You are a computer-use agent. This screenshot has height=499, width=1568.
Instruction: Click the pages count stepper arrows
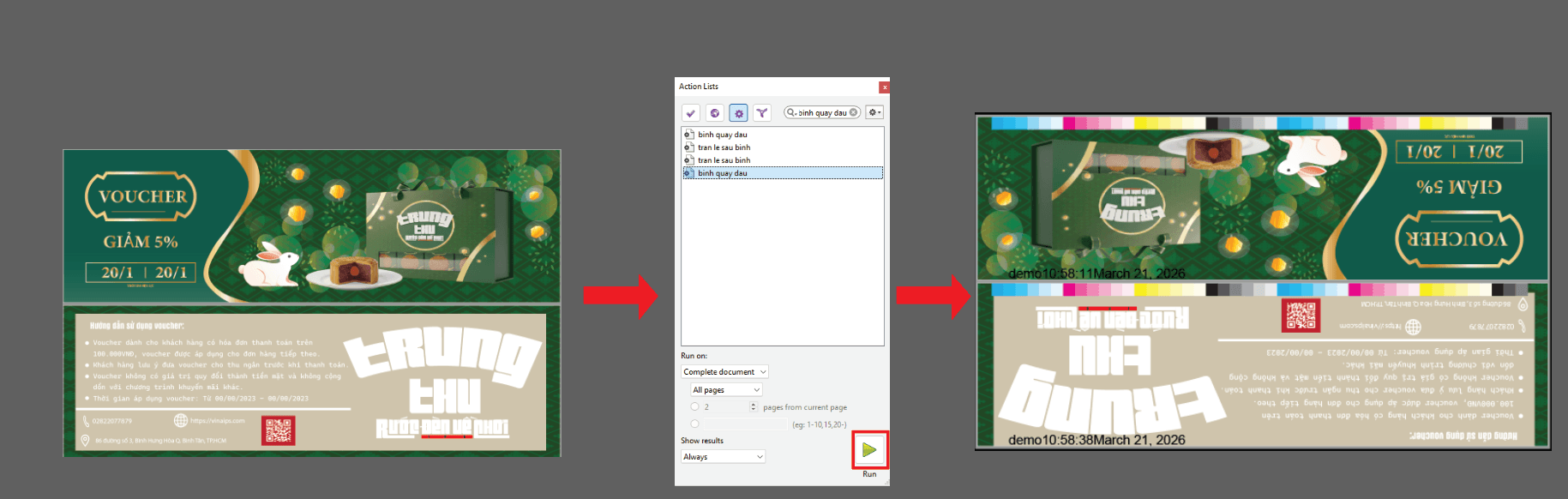point(754,407)
